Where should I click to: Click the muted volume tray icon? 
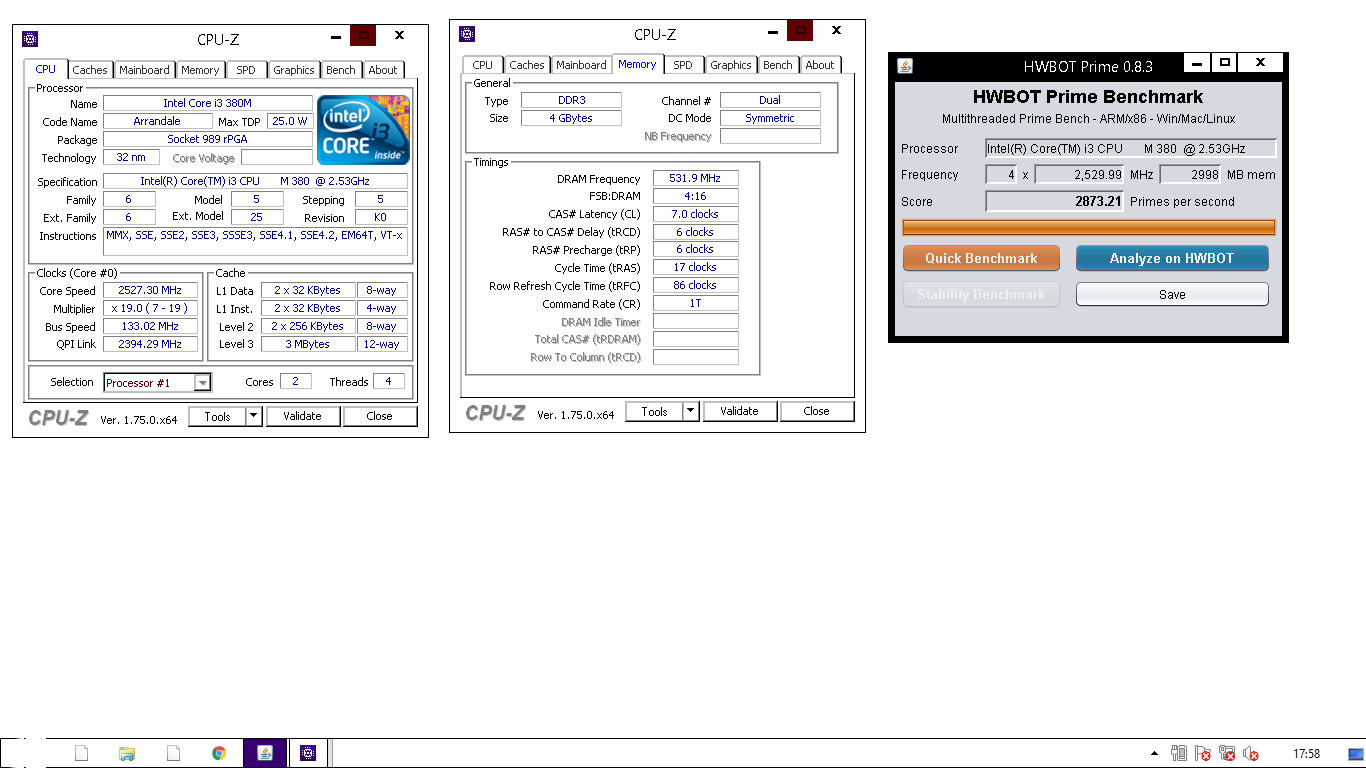1250,754
